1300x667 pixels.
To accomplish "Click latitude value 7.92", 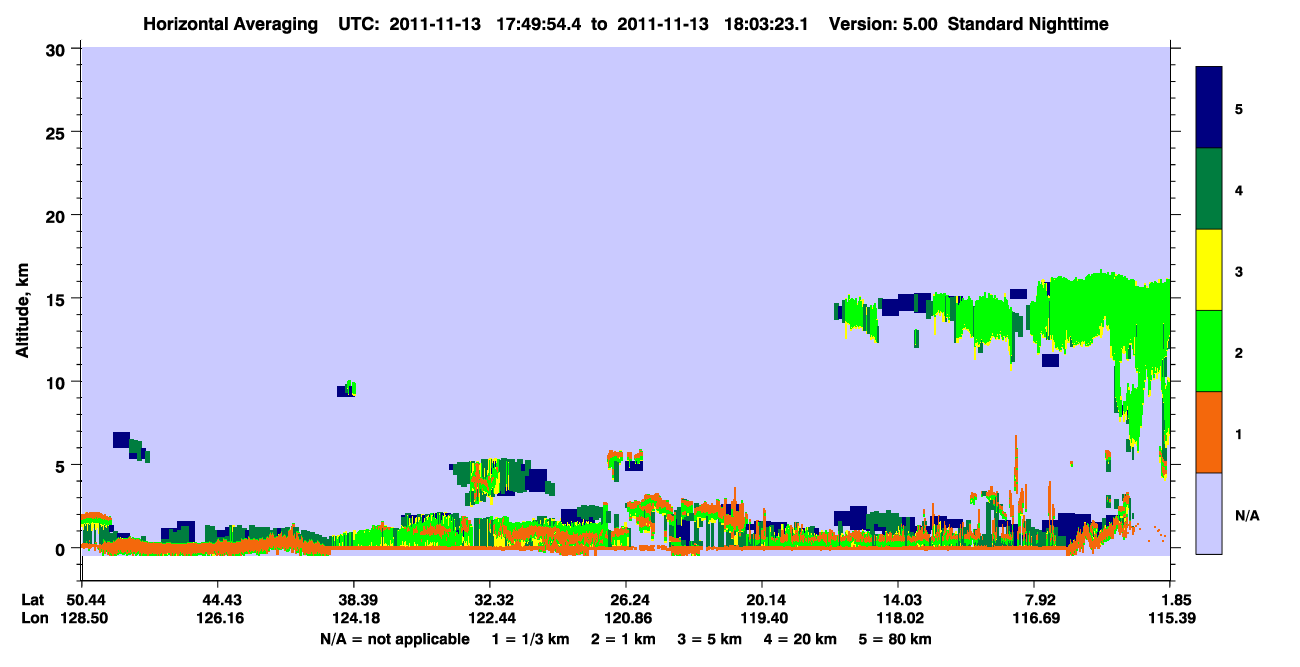I will click(1035, 600).
